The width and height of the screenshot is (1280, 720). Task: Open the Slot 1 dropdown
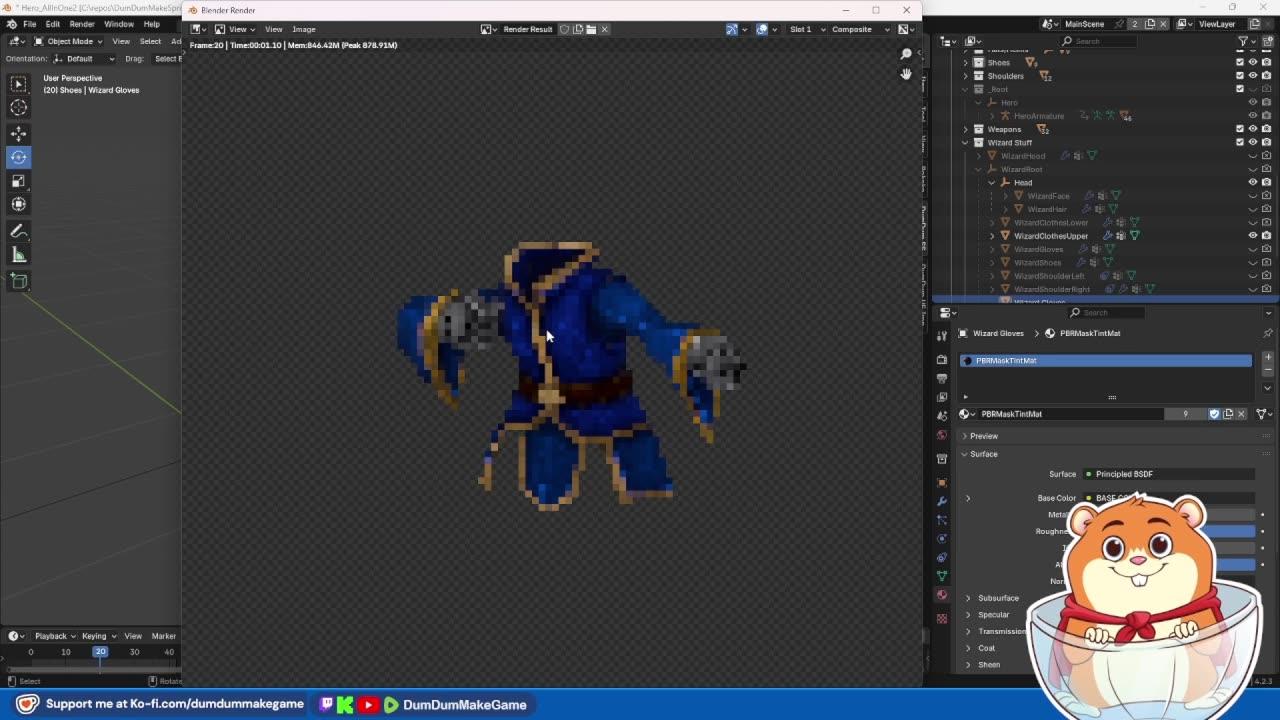[x=807, y=29]
